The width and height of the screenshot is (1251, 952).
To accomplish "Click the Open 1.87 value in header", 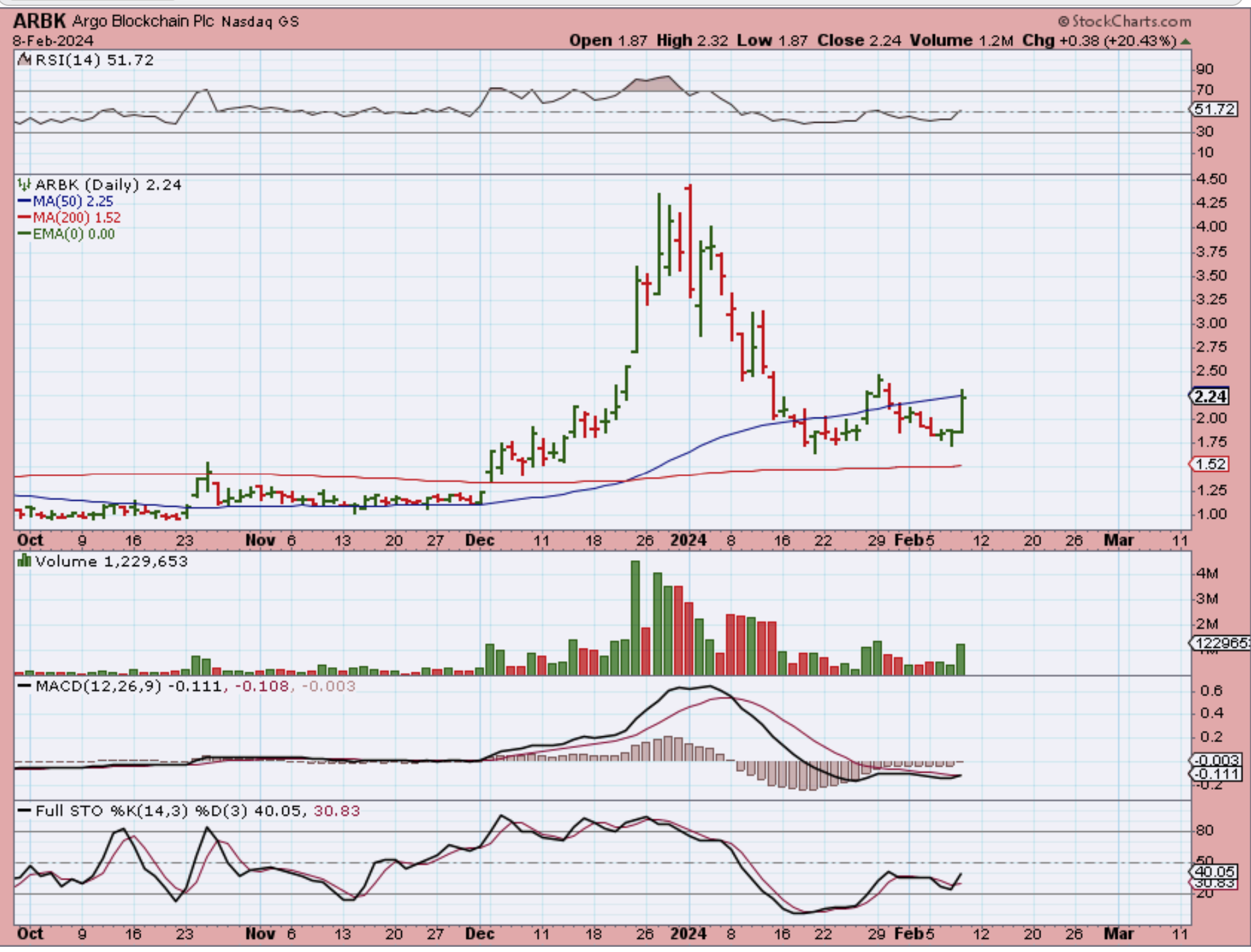I will click(608, 41).
